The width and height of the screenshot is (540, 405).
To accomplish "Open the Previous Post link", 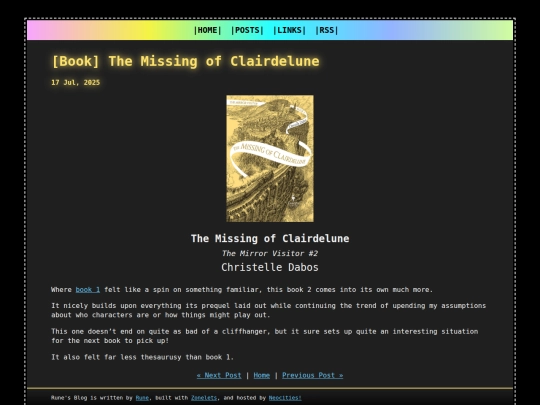I will pos(313,375).
